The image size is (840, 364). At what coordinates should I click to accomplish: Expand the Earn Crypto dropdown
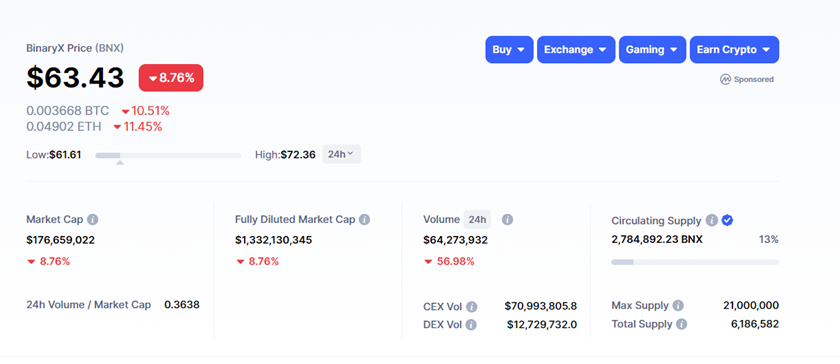[x=734, y=50]
